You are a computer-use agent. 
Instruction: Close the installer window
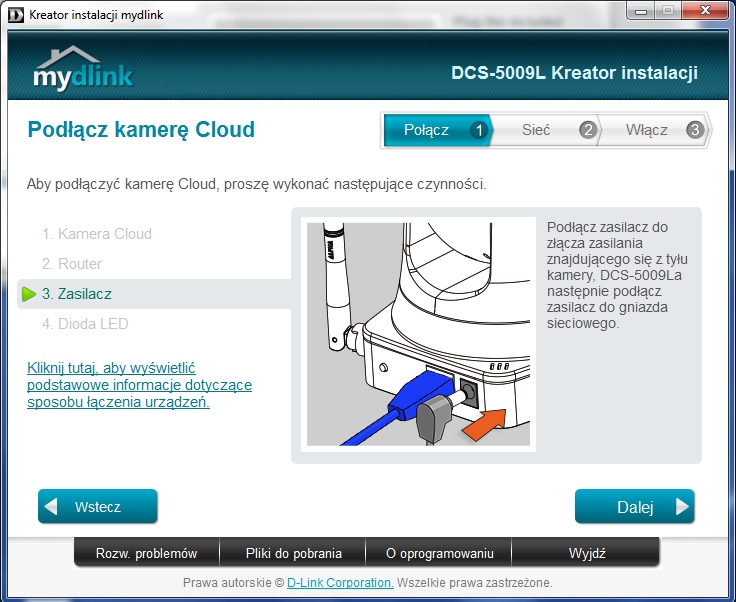[705, 10]
